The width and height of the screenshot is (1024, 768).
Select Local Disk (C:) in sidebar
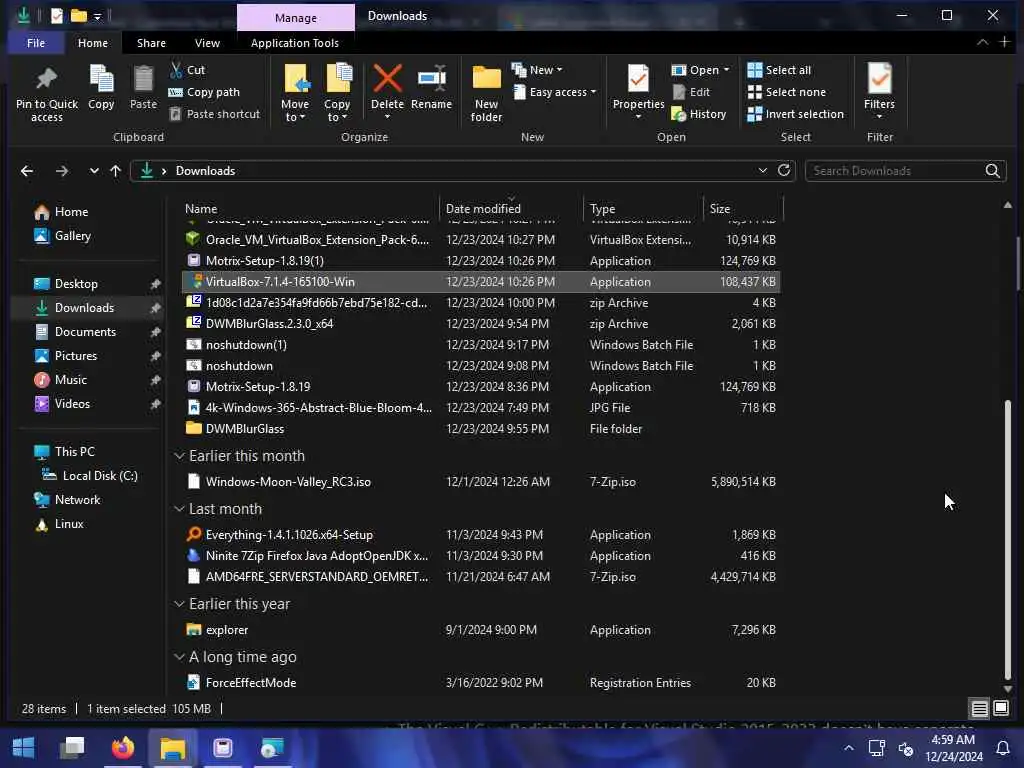pyautogui.click(x=99, y=475)
